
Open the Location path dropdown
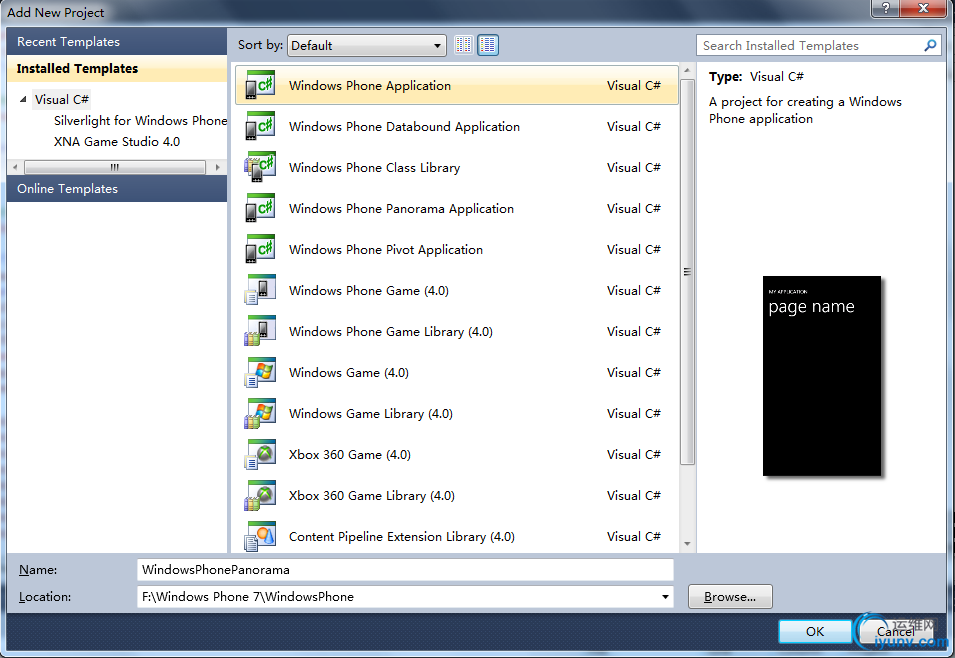pyautogui.click(x=665, y=596)
